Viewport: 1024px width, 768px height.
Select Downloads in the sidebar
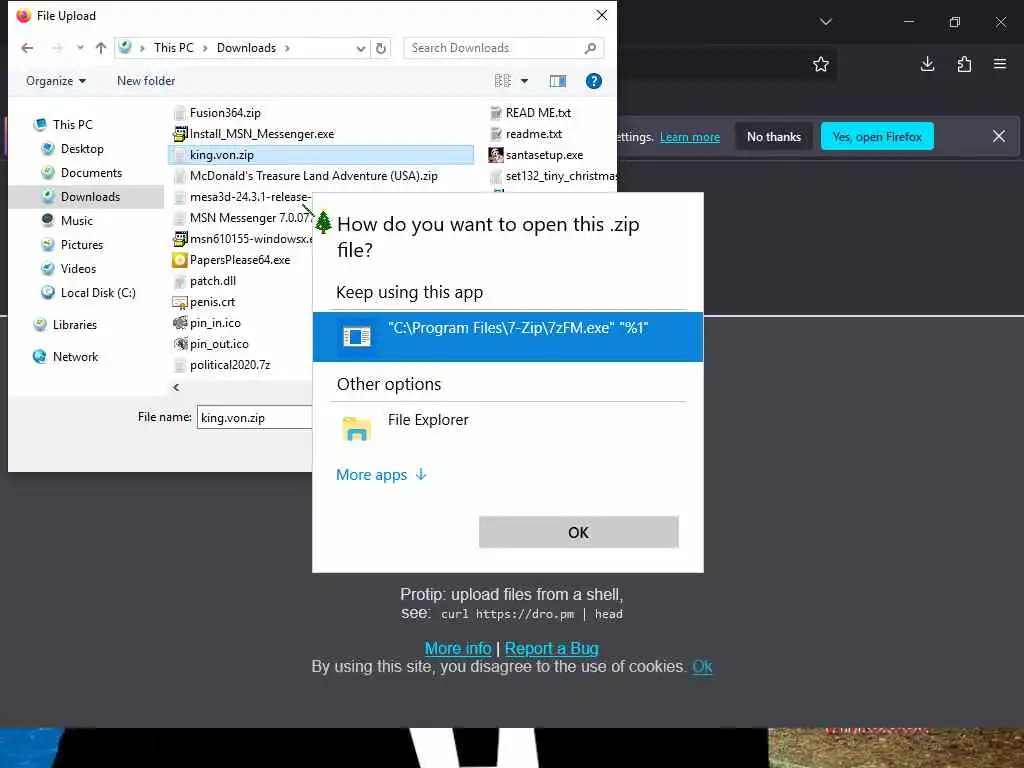86,197
